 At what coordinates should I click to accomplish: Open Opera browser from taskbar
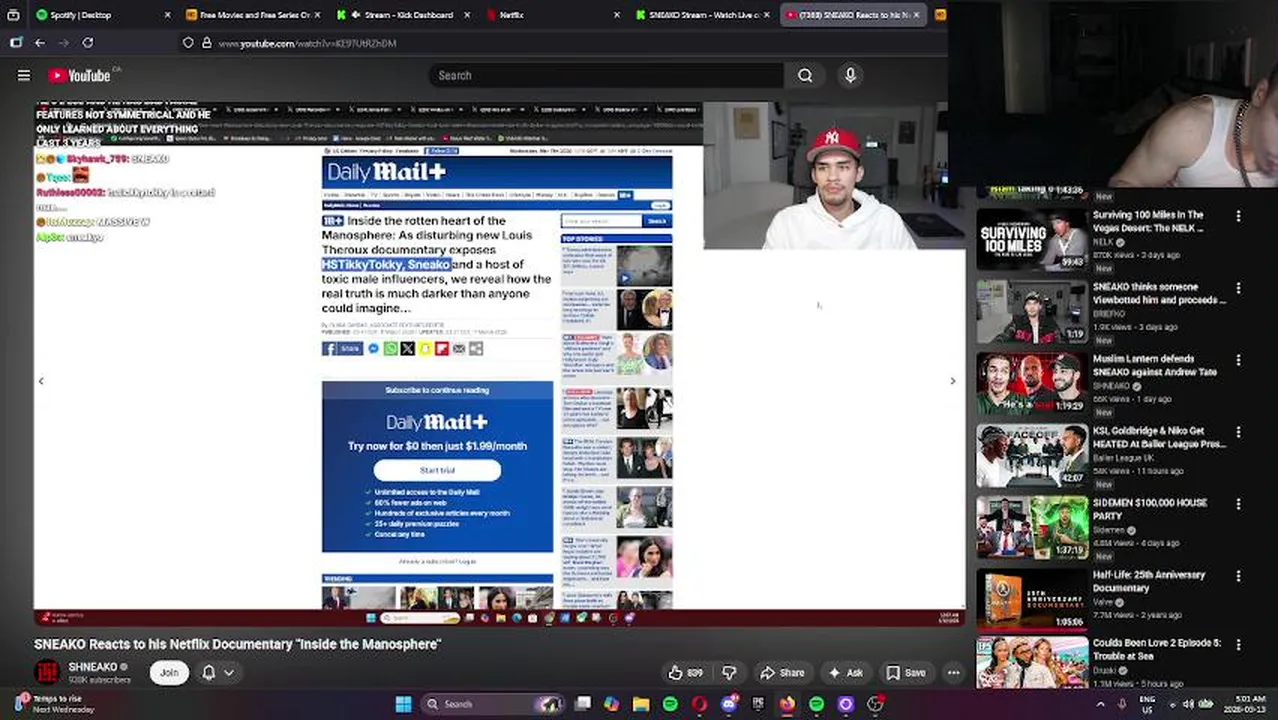[699, 704]
